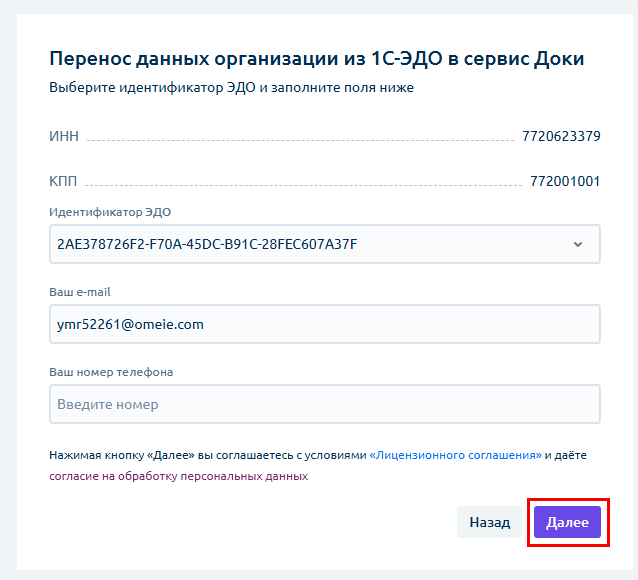Open the «Лицензионного соглашения» link
Image resolution: width=638 pixels, height=580 pixels.
[456, 455]
